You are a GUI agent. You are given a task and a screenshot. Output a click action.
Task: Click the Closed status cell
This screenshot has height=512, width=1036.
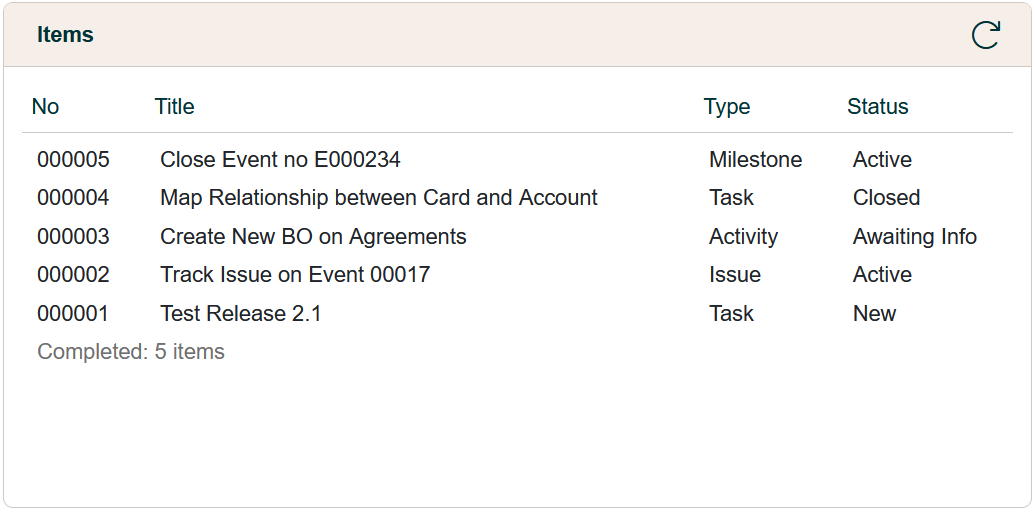pos(886,198)
